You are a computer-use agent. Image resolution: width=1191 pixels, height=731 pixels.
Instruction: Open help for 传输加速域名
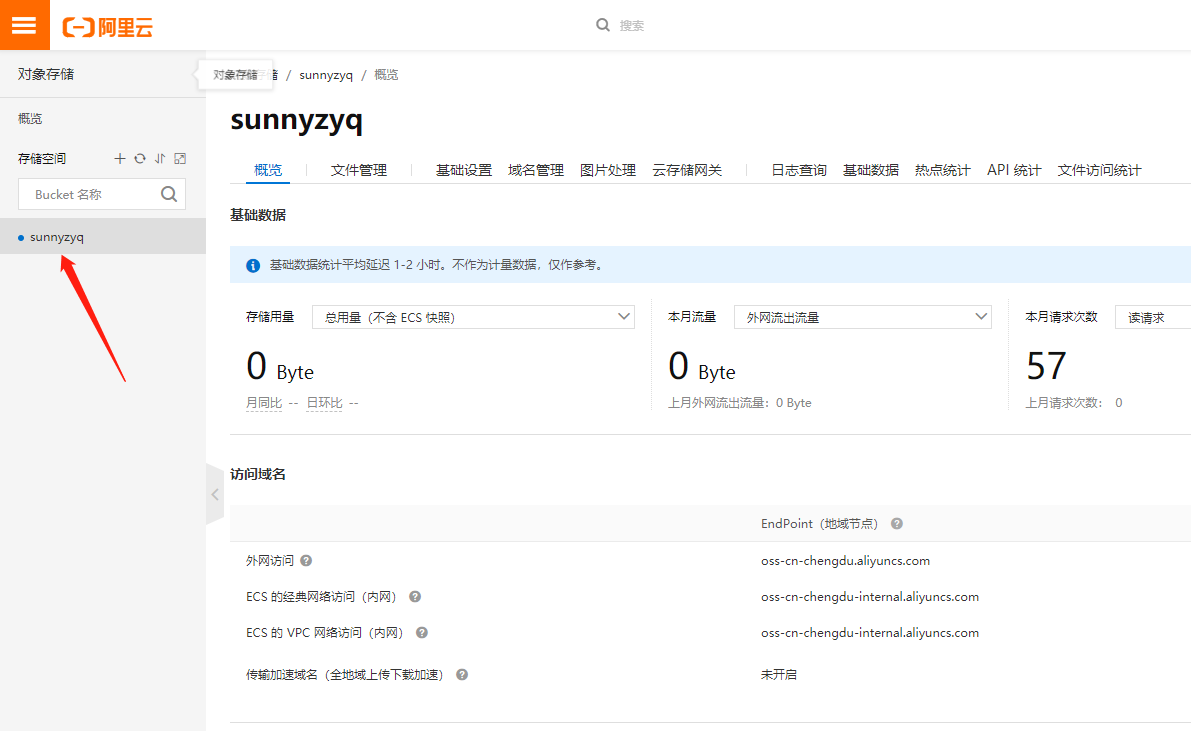click(462, 675)
